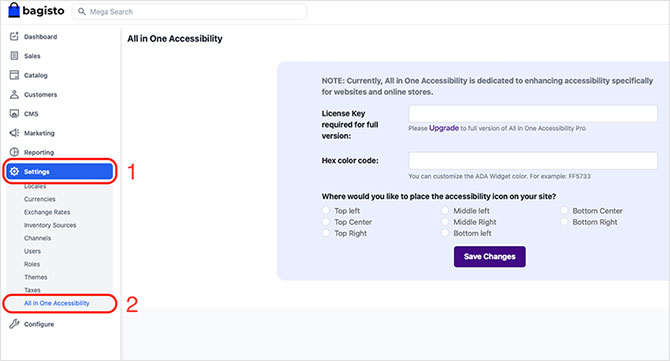
Task: Select the Settings menu label
Action: click(37, 171)
